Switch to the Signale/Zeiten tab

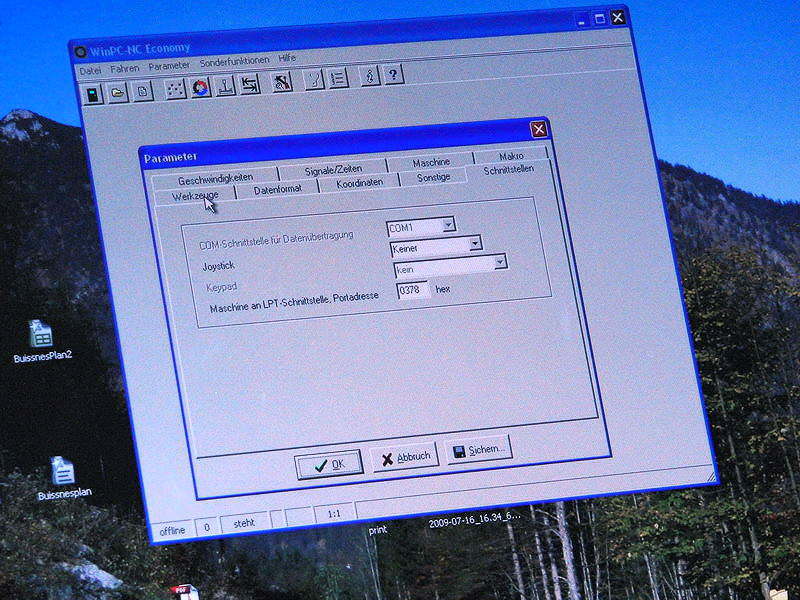[x=333, y=170]
